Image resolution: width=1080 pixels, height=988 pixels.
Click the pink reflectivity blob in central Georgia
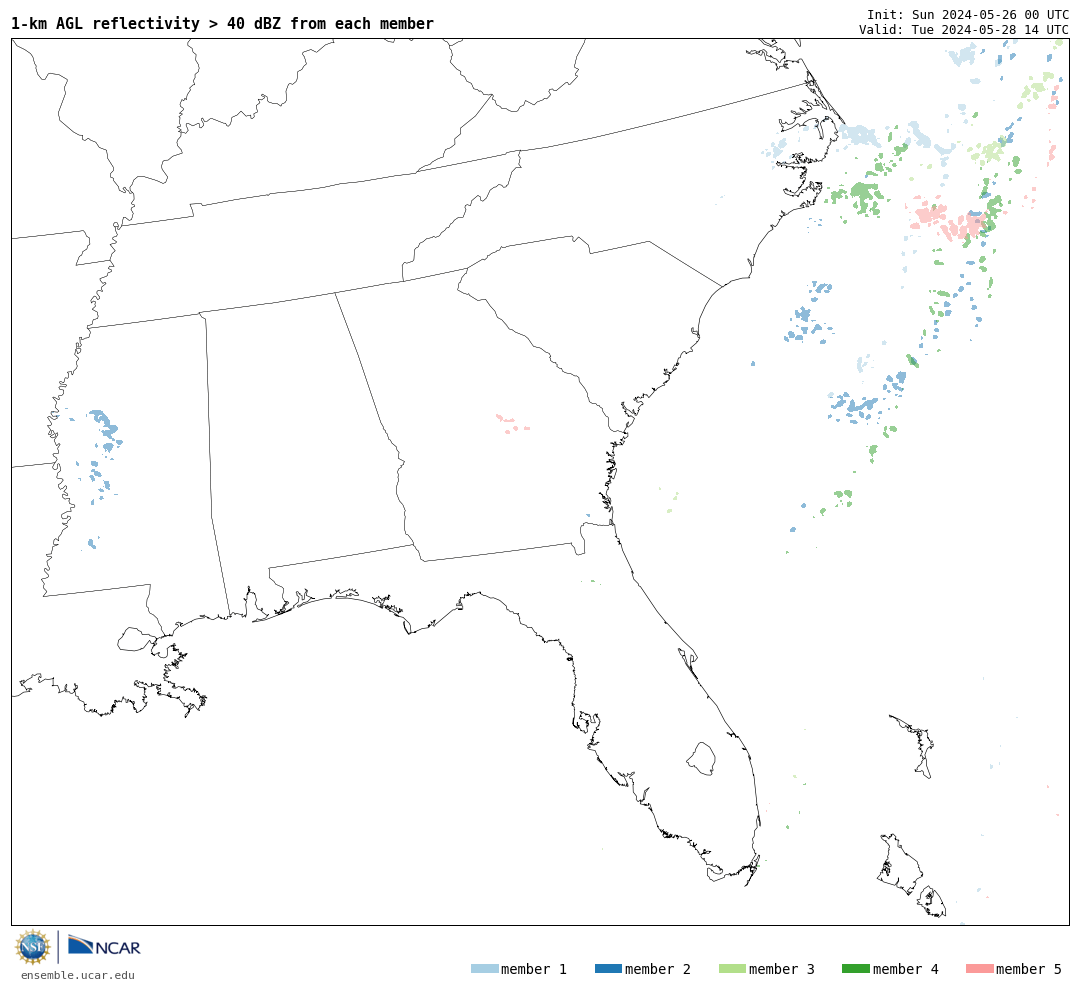512,424
